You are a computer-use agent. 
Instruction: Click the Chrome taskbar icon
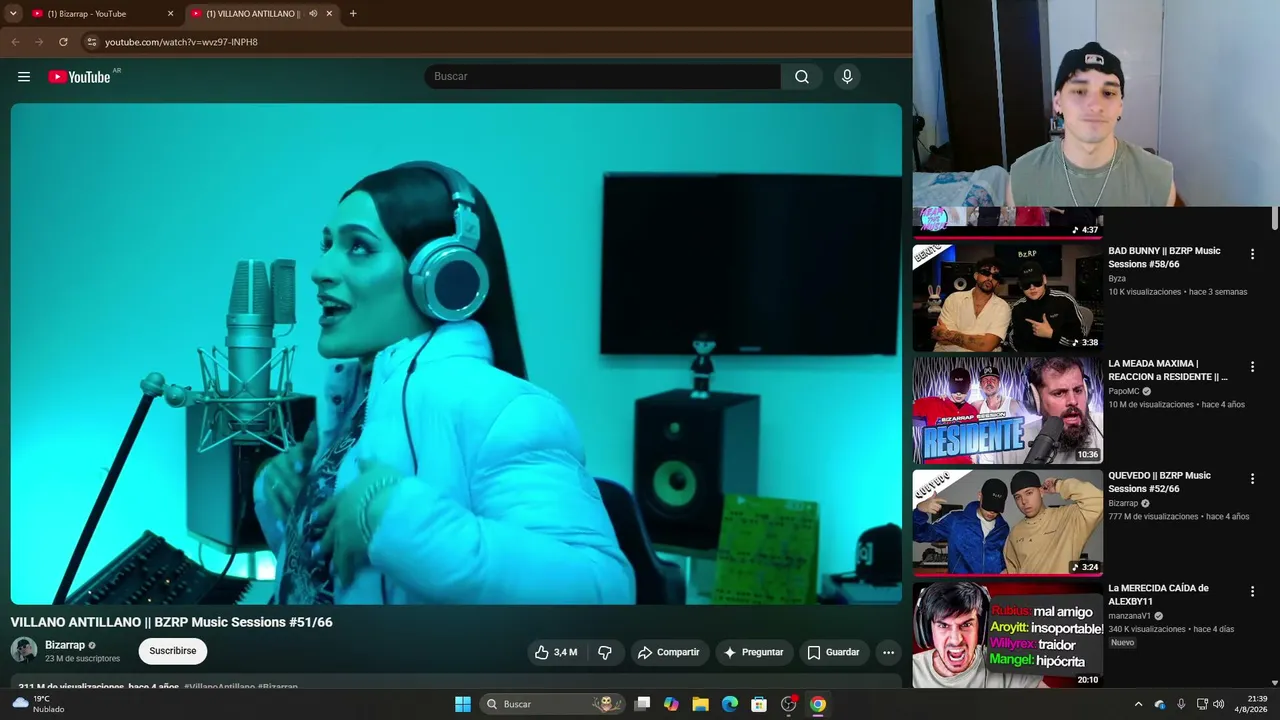(x=818, y=704)
